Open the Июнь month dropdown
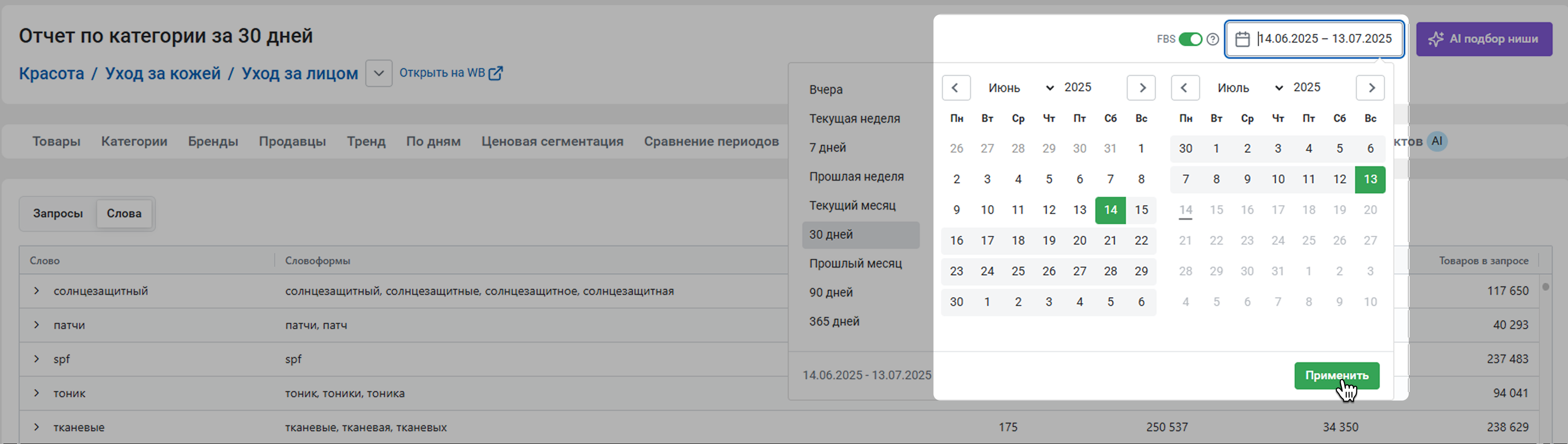1568x444 pixels. [x=1021, y=88]
